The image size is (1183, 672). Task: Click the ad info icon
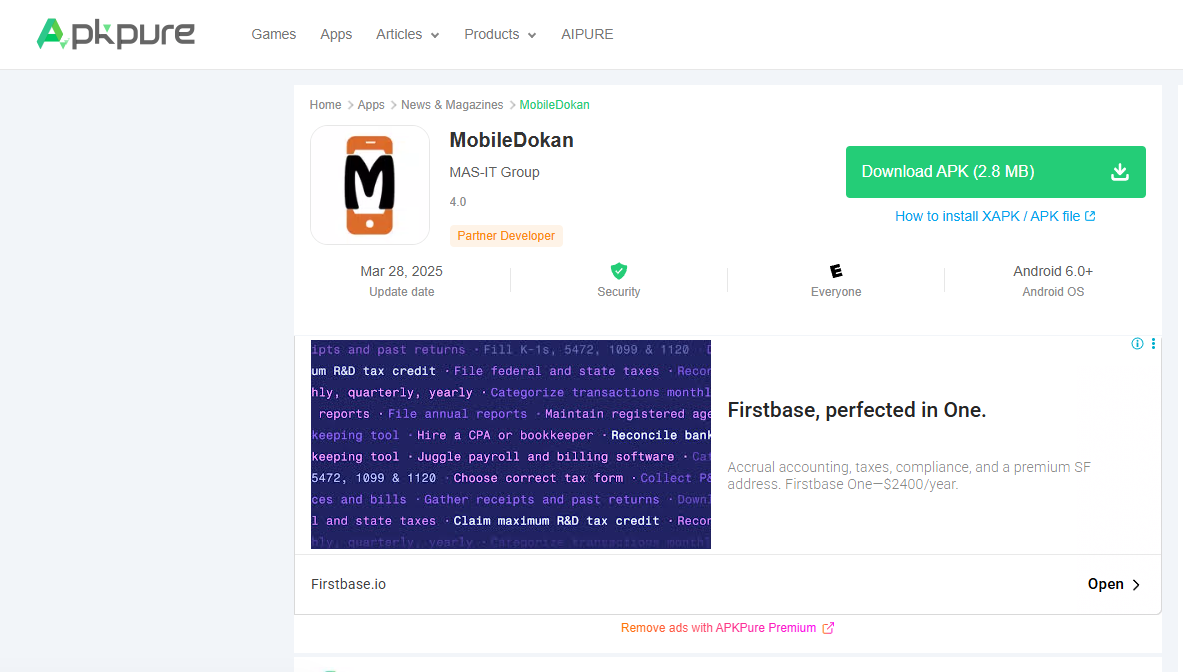pyautogui.click(x=1137, y=344)
